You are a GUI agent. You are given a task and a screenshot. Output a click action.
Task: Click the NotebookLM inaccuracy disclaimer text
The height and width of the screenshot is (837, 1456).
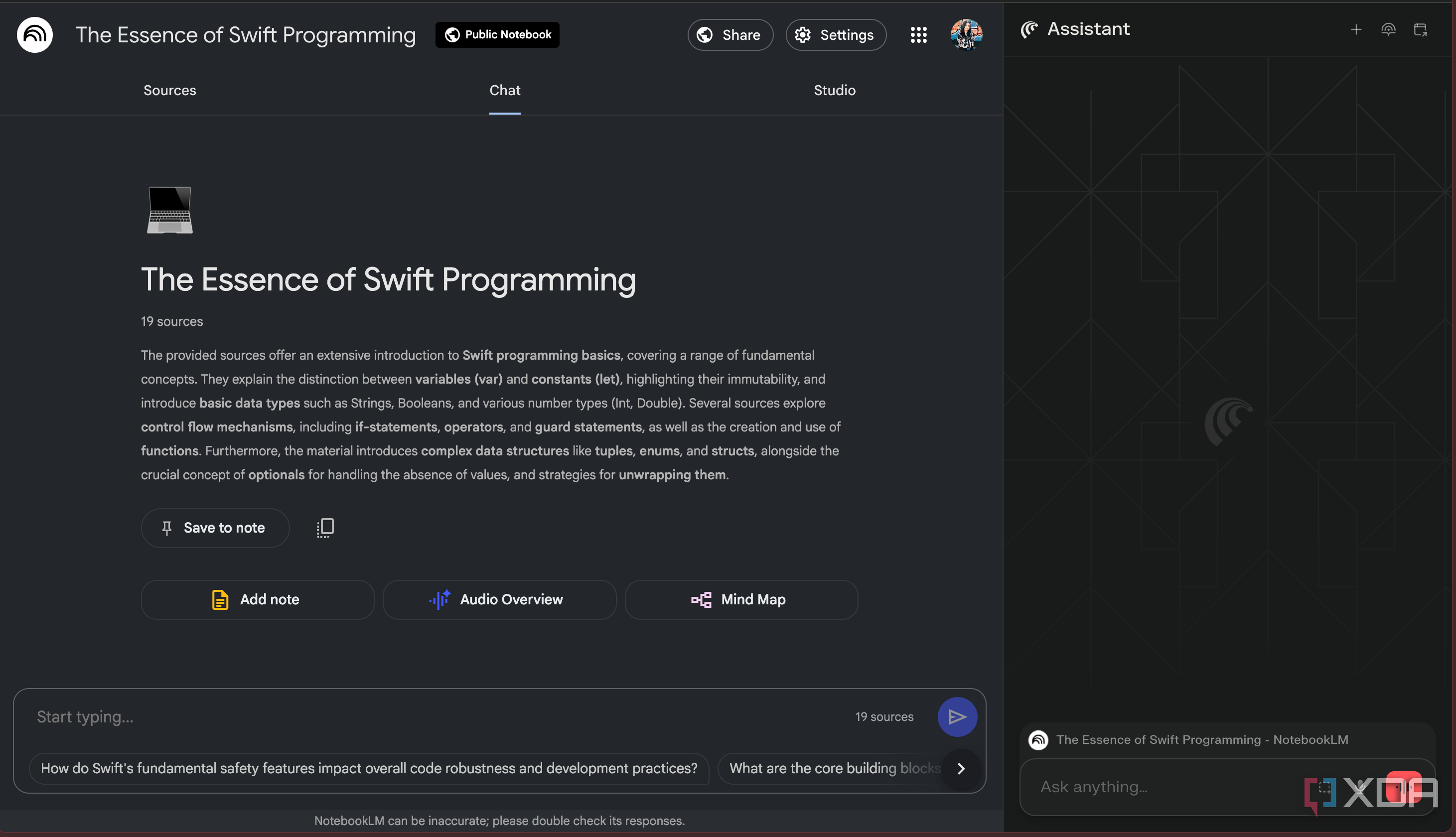(x=499, y=821)
